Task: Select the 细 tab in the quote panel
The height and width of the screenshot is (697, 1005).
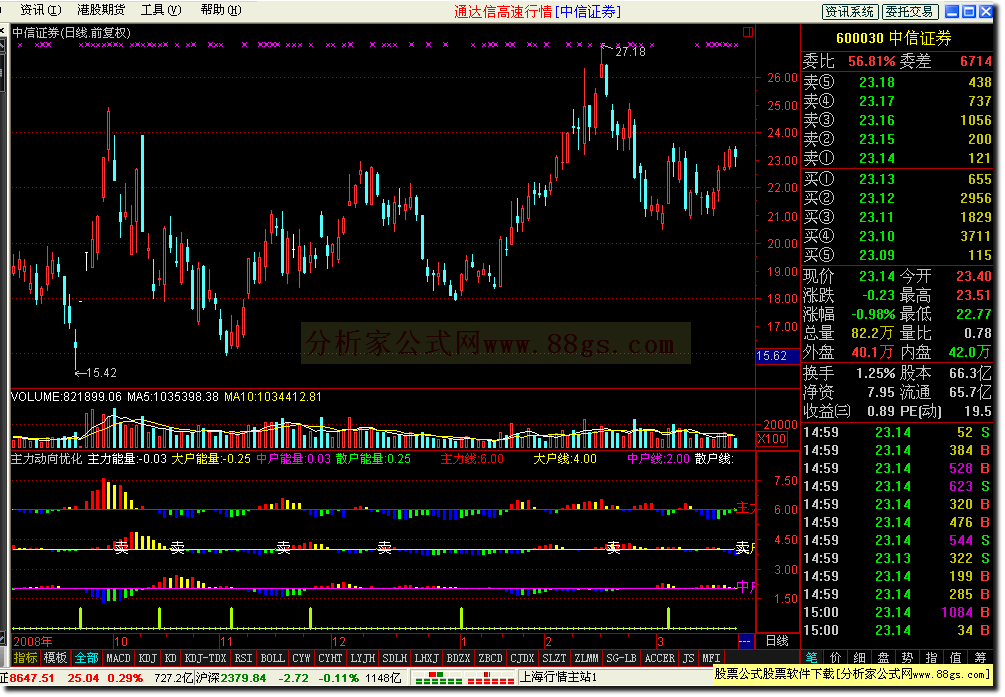Action: 860,658
